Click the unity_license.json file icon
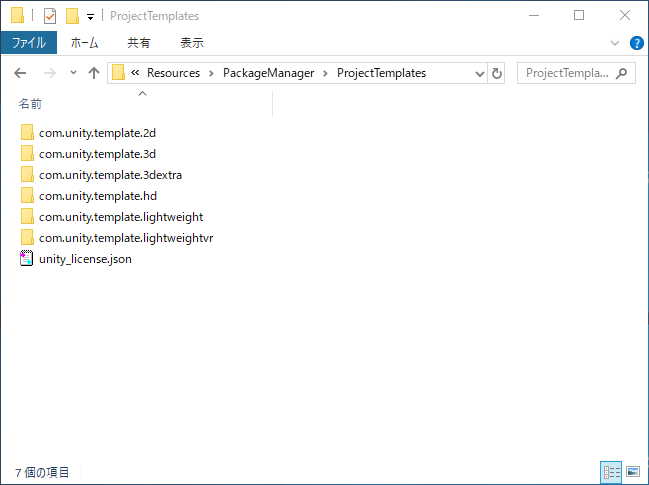The height and width of the screenshot is (485, 649). coord(26,258)
